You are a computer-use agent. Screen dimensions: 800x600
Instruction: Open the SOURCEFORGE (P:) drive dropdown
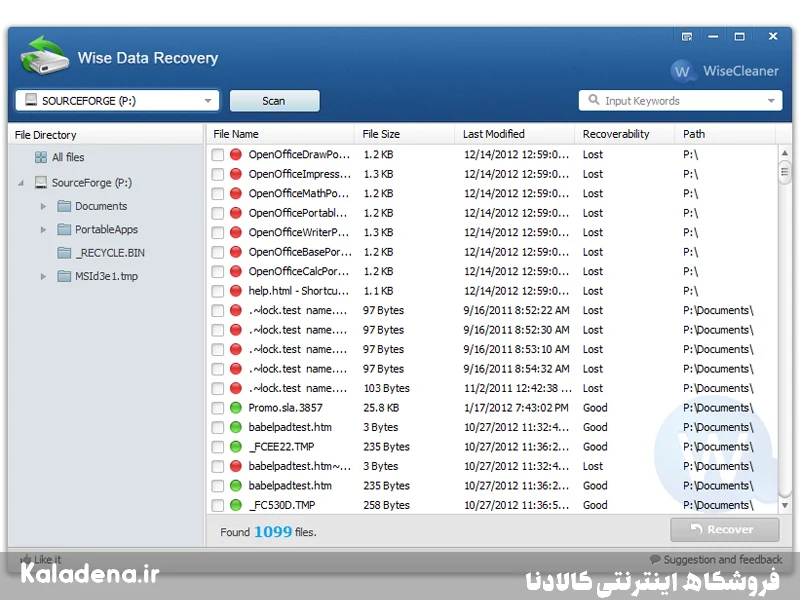(x=208, y=101)
